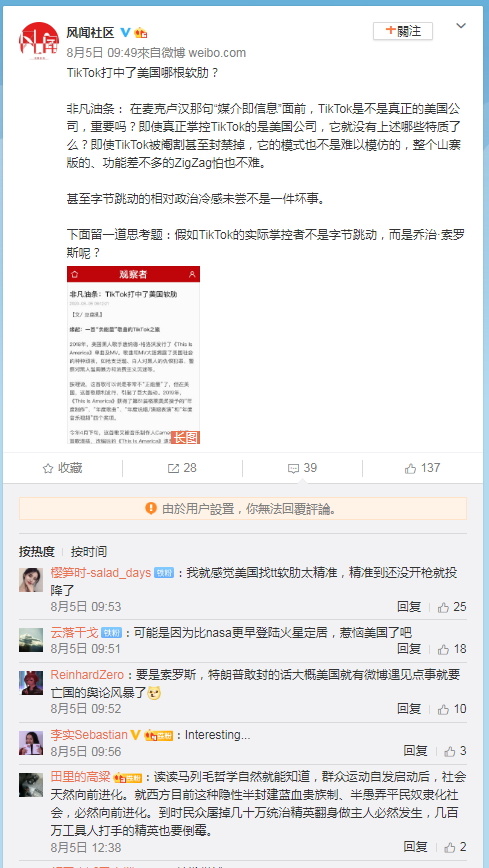The width and height of the screenshot is (489, 868).
Task: Click 田里的高粱 commenter avatar
Action: [x=31, y=785]
